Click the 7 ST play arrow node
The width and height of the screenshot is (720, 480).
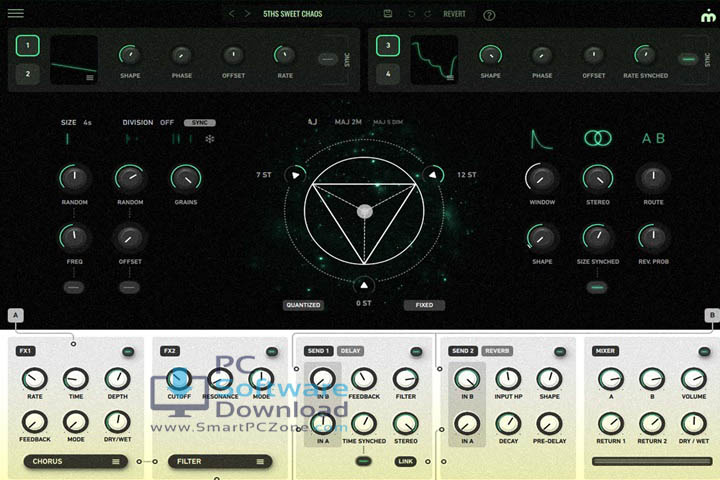pyautogui.click(x=295, y=175)
